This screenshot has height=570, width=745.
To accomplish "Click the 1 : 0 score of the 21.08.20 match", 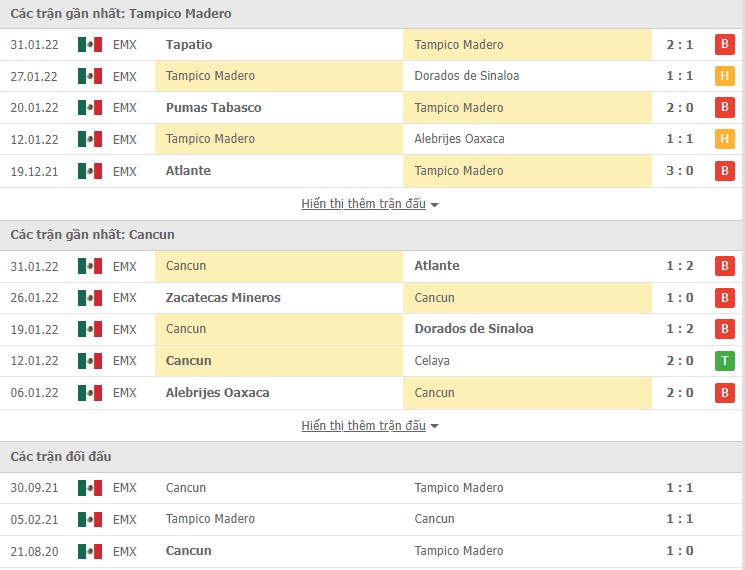I will coord(680,551).
